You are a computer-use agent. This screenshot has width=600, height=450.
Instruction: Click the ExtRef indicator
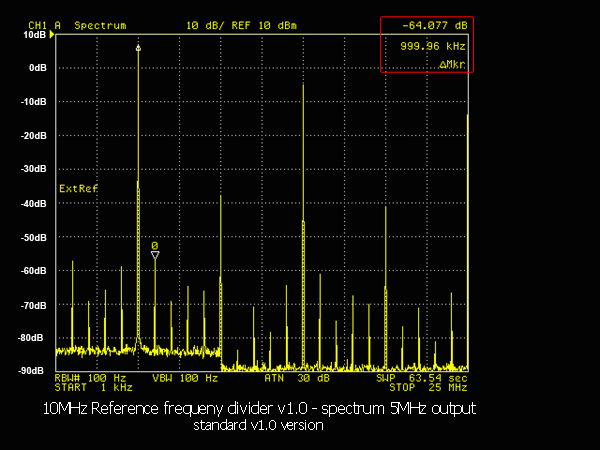(78, 188)
